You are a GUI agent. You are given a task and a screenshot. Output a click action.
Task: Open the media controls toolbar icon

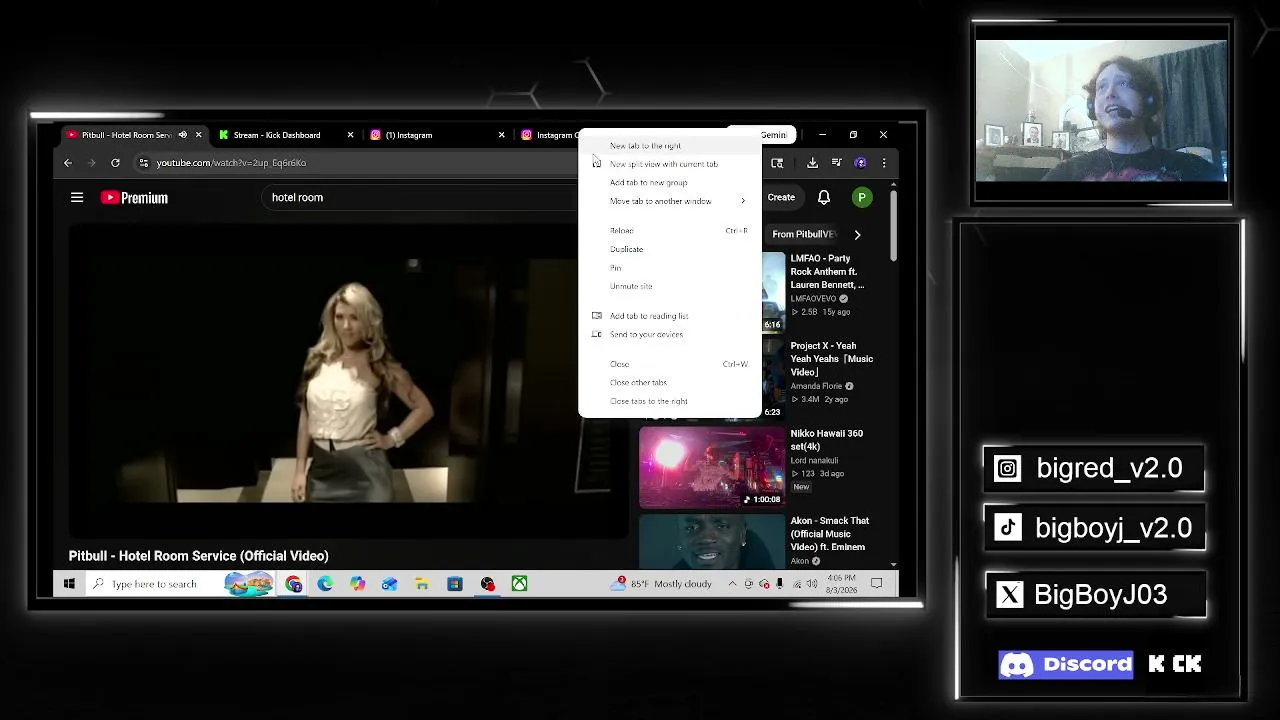coord(836,163)
